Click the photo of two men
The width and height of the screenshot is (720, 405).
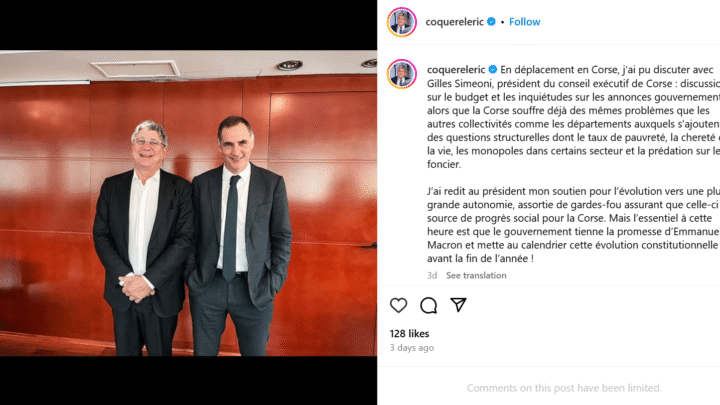point(188,203)
